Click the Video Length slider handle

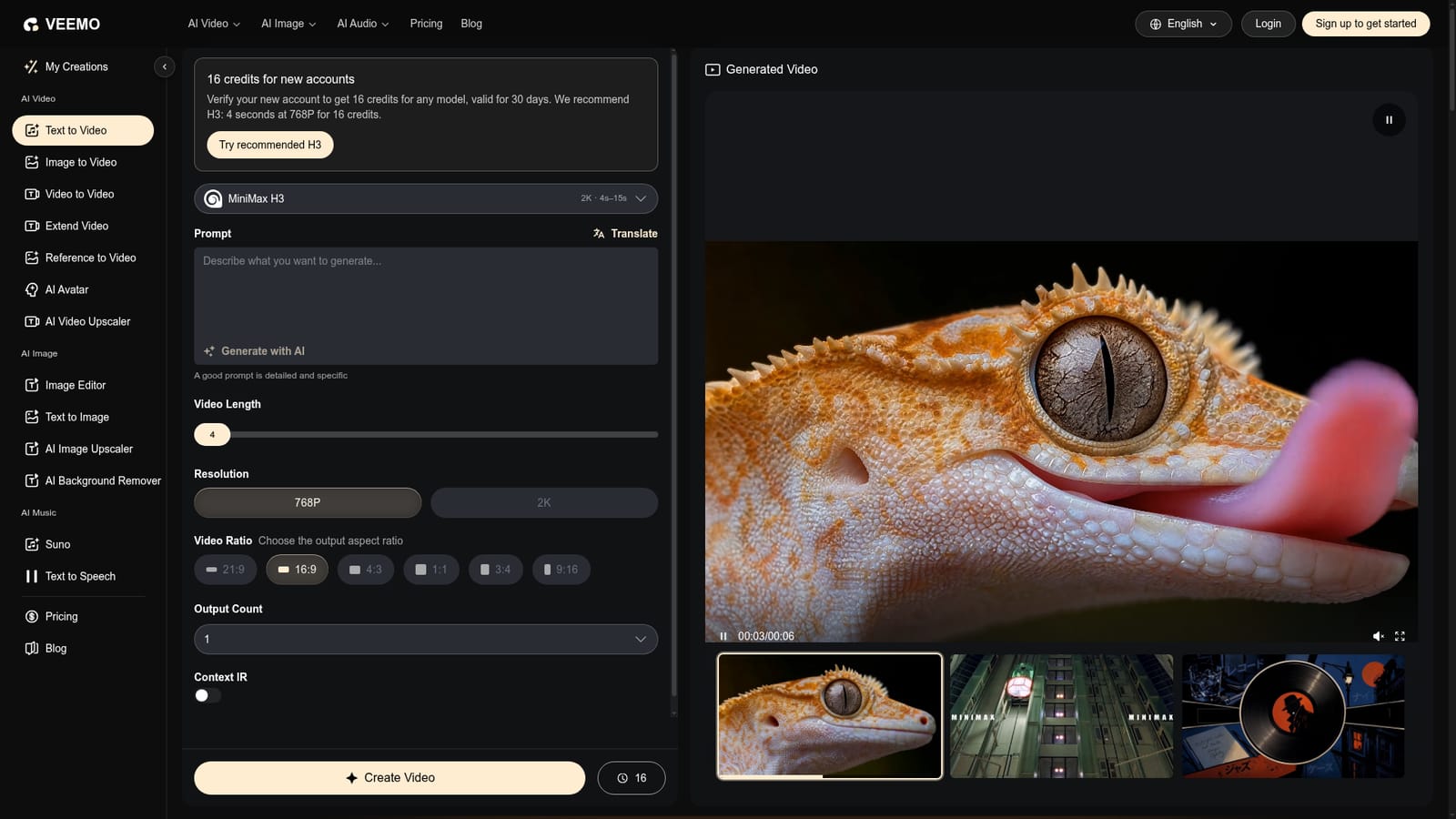click(212, 435)
